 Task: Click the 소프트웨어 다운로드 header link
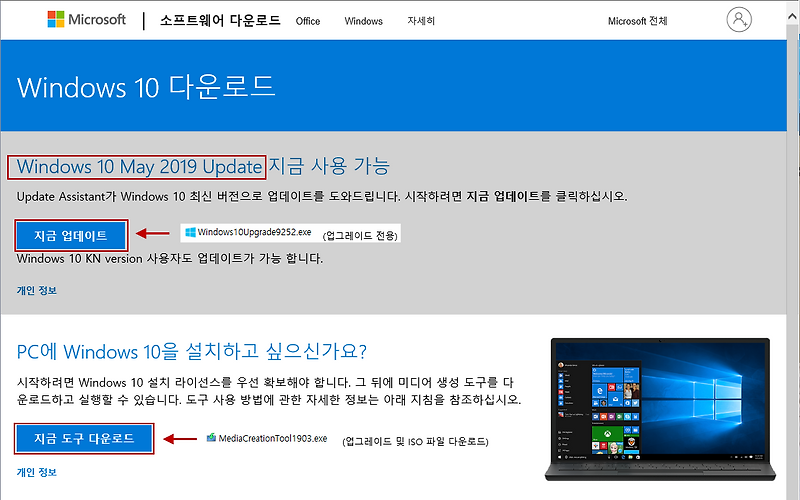point(220,20)
